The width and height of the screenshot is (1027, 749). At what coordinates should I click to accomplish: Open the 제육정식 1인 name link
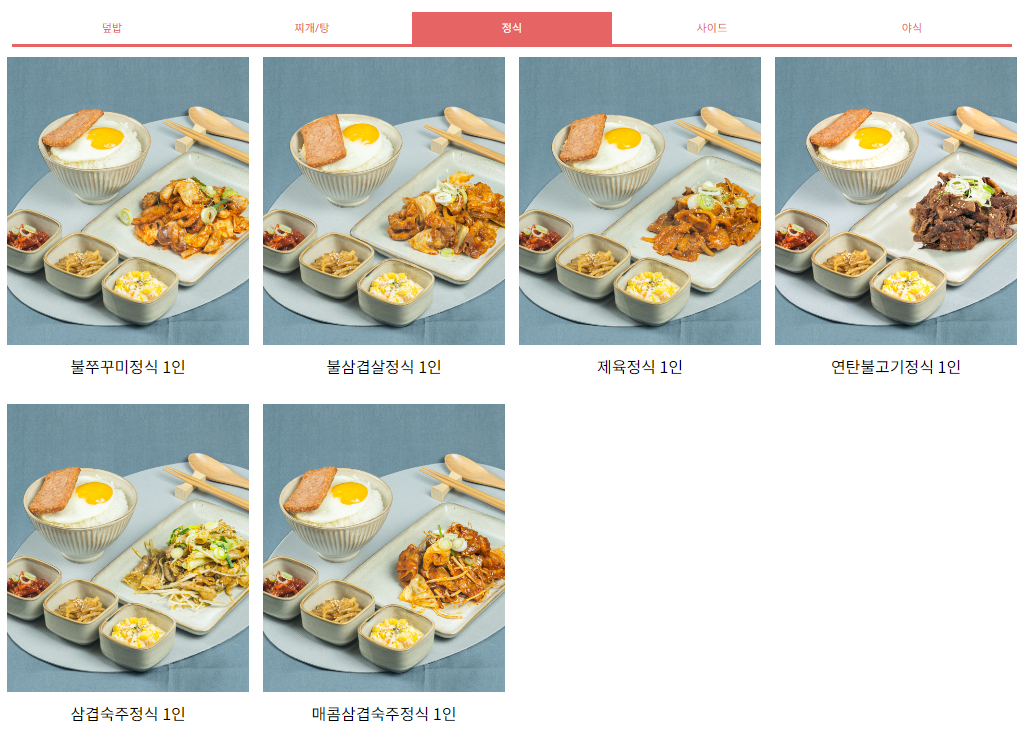click(640, 367)
